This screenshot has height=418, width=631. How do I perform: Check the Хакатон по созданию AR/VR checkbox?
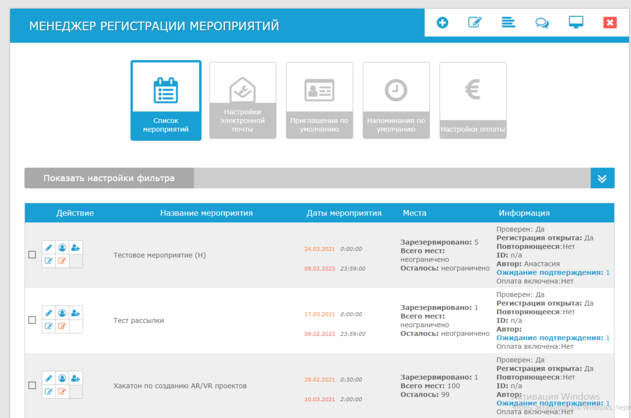[x=32, y=385]
